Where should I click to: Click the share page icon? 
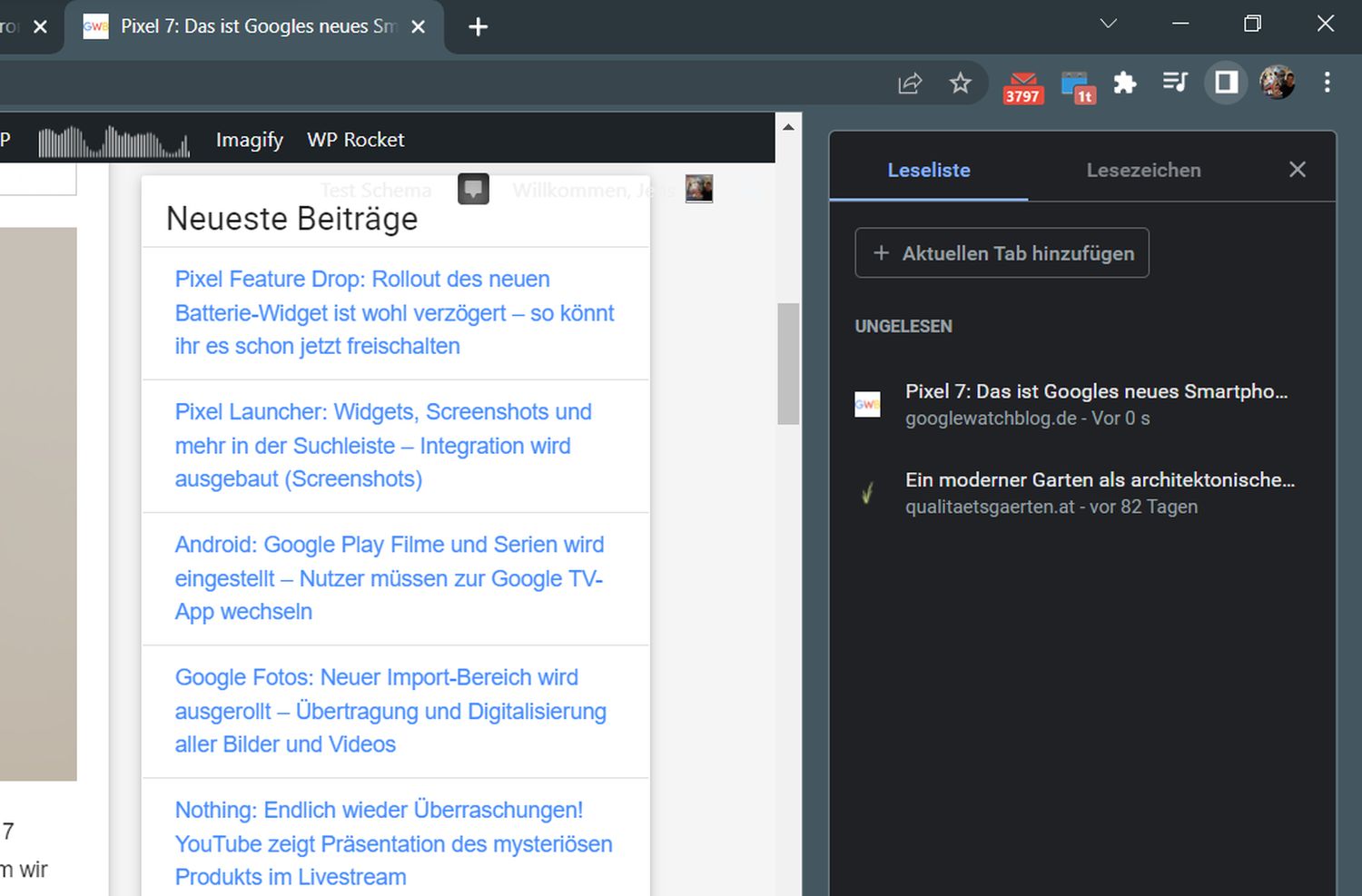[x=910, y=84]
